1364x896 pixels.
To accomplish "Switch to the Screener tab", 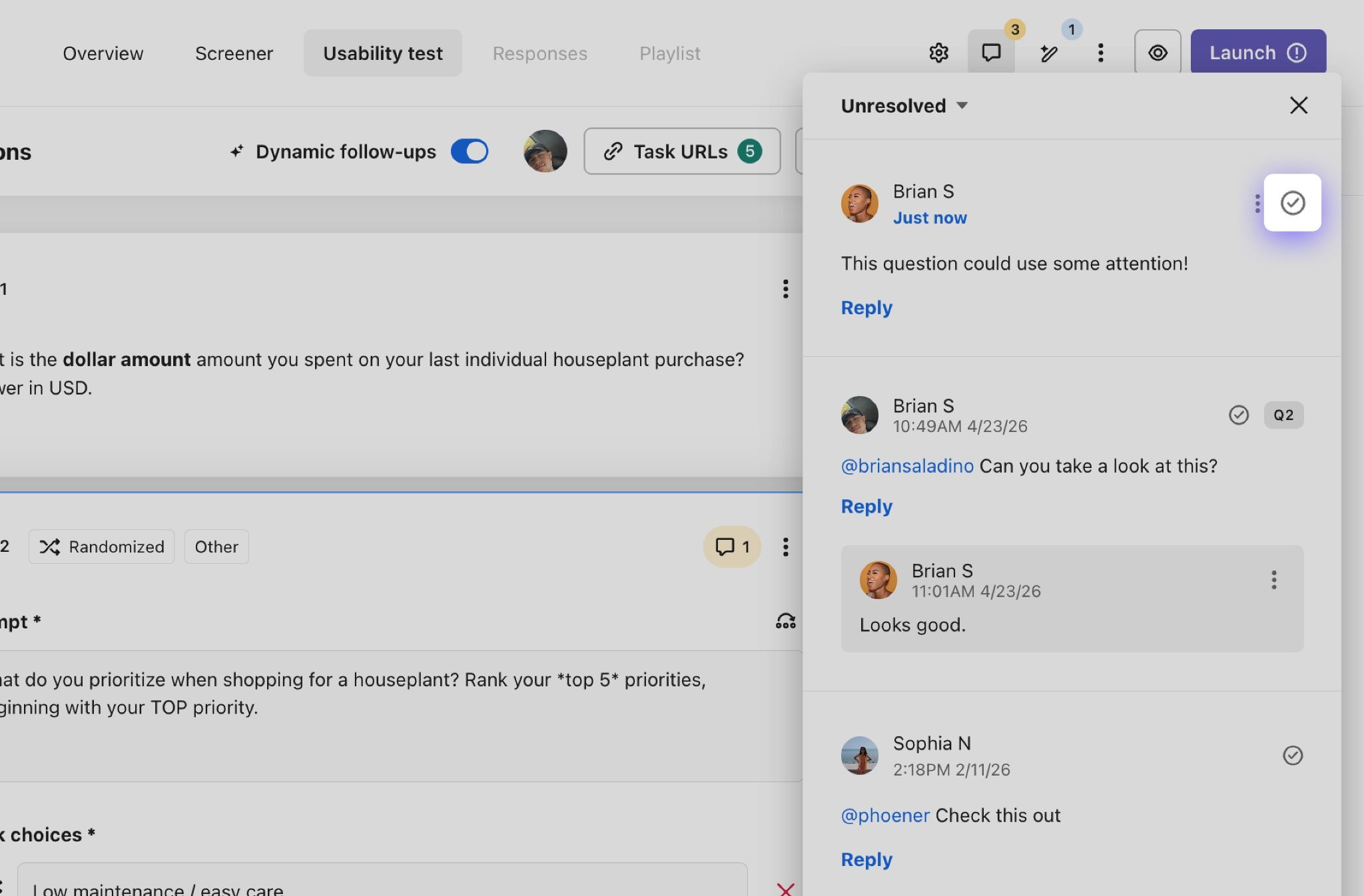I will click(234, 53).
